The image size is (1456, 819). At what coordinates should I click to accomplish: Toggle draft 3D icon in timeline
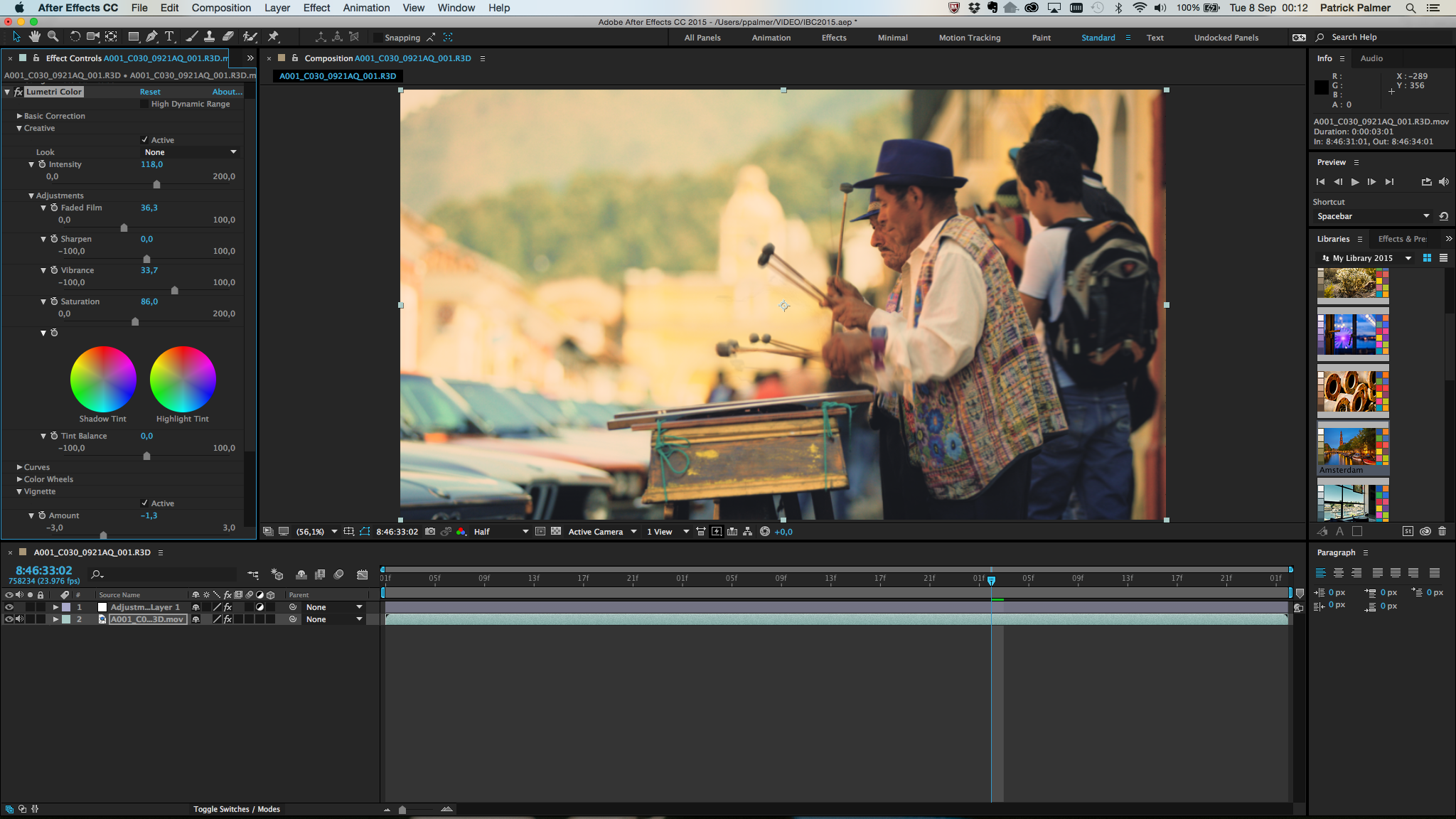click(277, 574)
